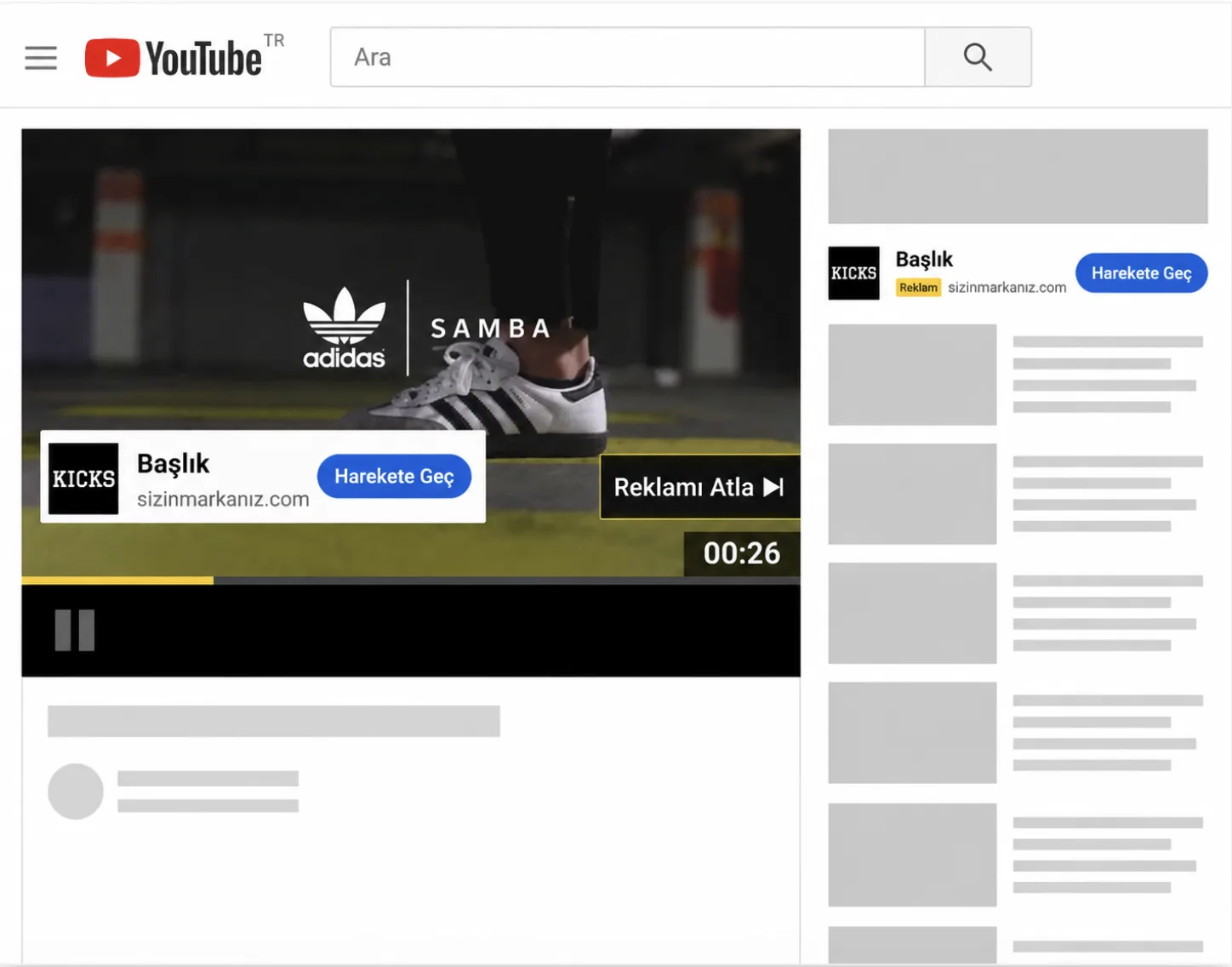Click the yellow Reklam badge

tap(918, 288)
